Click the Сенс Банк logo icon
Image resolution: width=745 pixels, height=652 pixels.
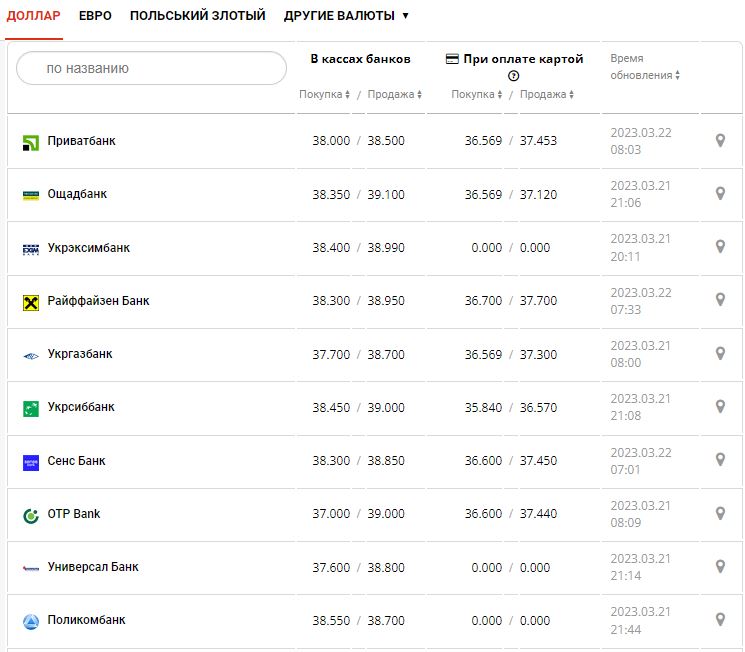31,462
